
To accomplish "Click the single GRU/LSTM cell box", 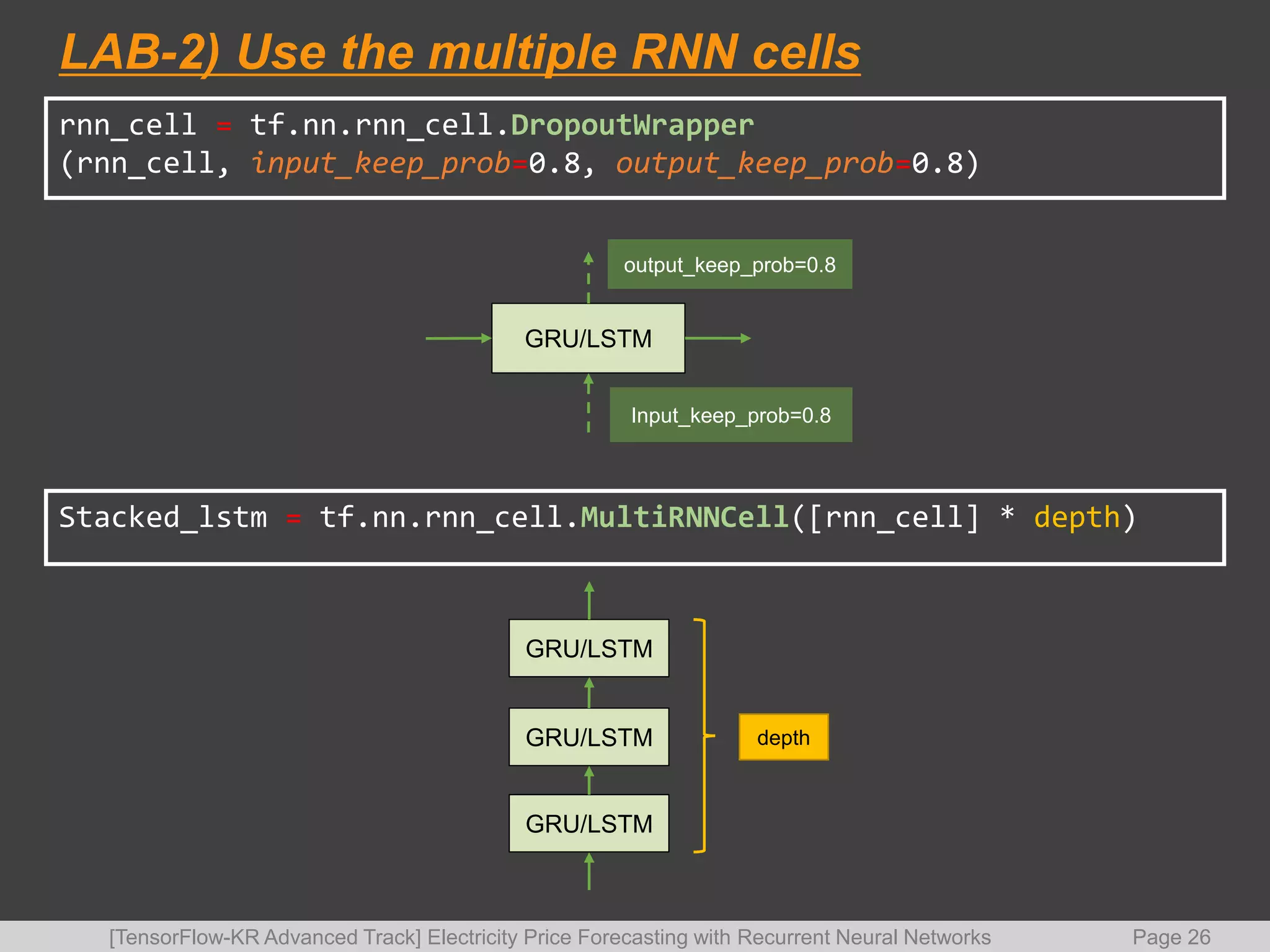I will click(588, 338).
